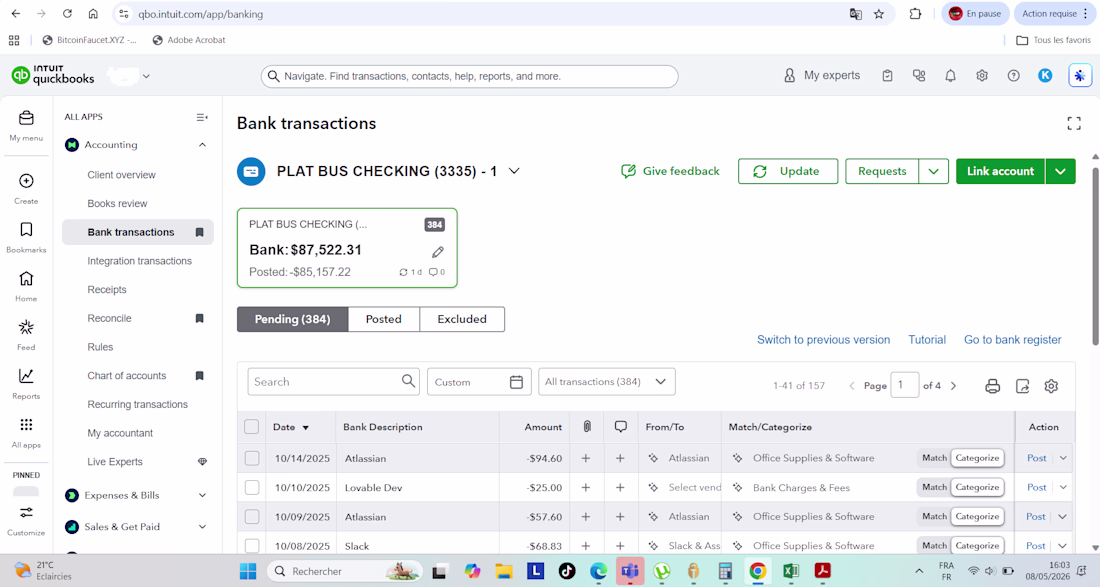Open the calendar icon in Custom date field
1100x587 pixels.
tap(516, 382)
